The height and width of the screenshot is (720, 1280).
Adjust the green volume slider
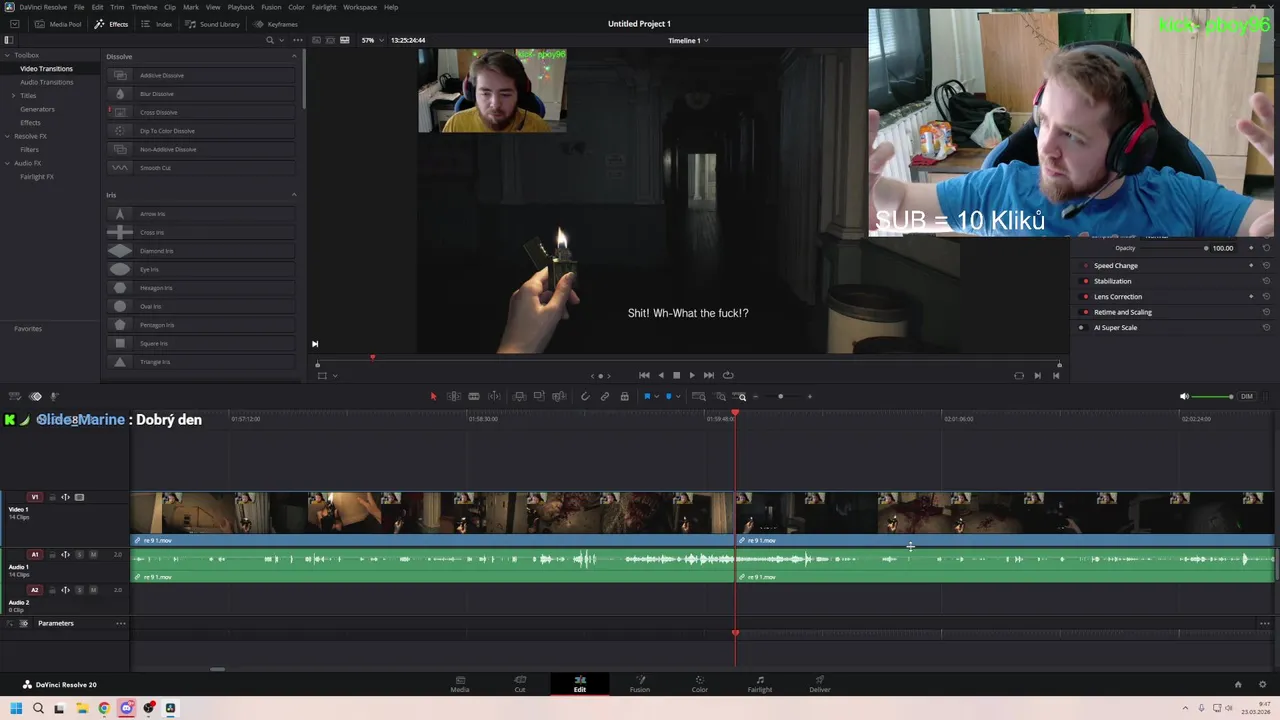click(x=1213, y=397)
